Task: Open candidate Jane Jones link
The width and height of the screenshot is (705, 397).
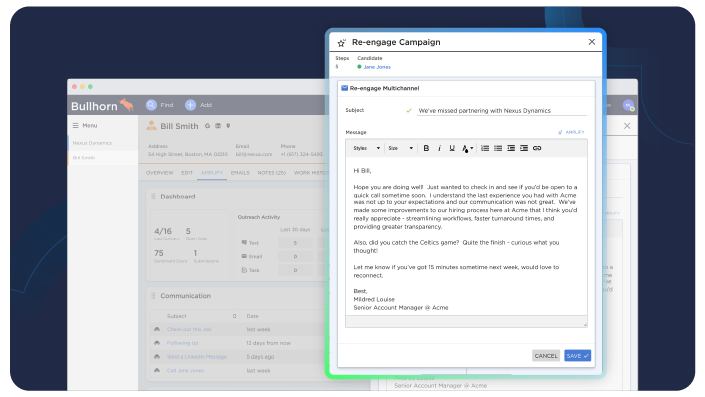Action: (377, 67)
